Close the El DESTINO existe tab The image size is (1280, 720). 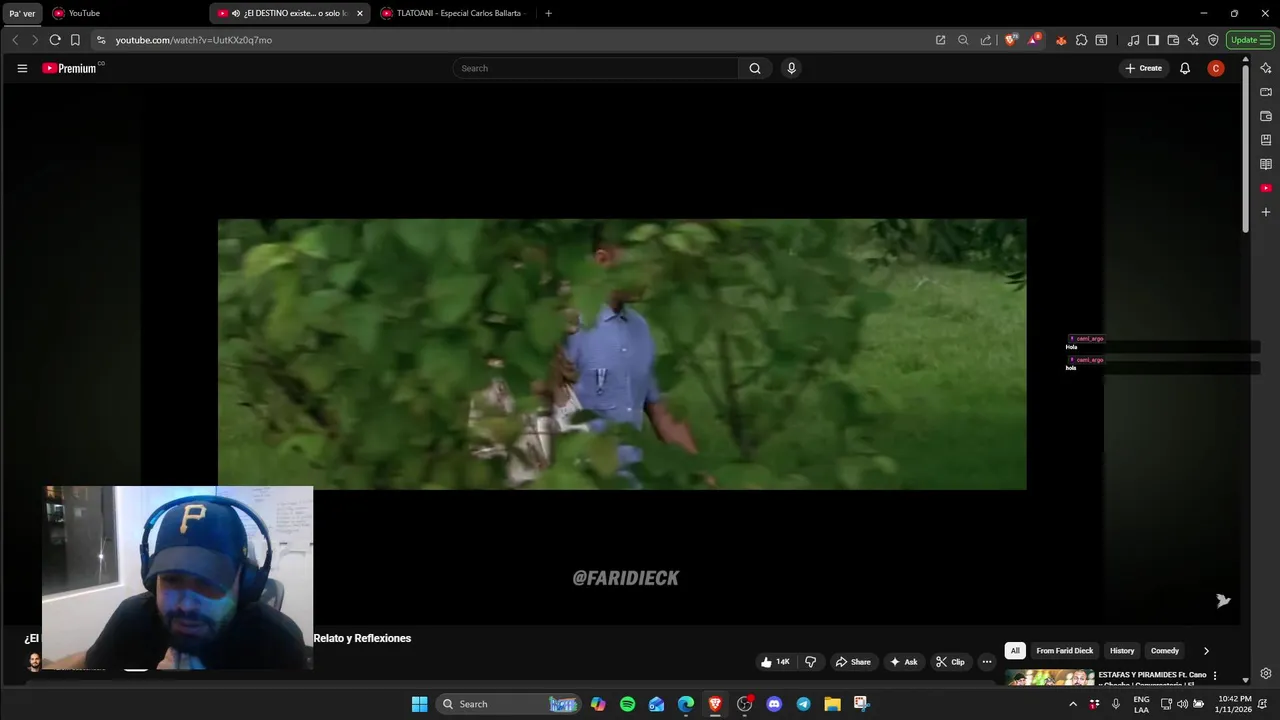tap(360, 13)
